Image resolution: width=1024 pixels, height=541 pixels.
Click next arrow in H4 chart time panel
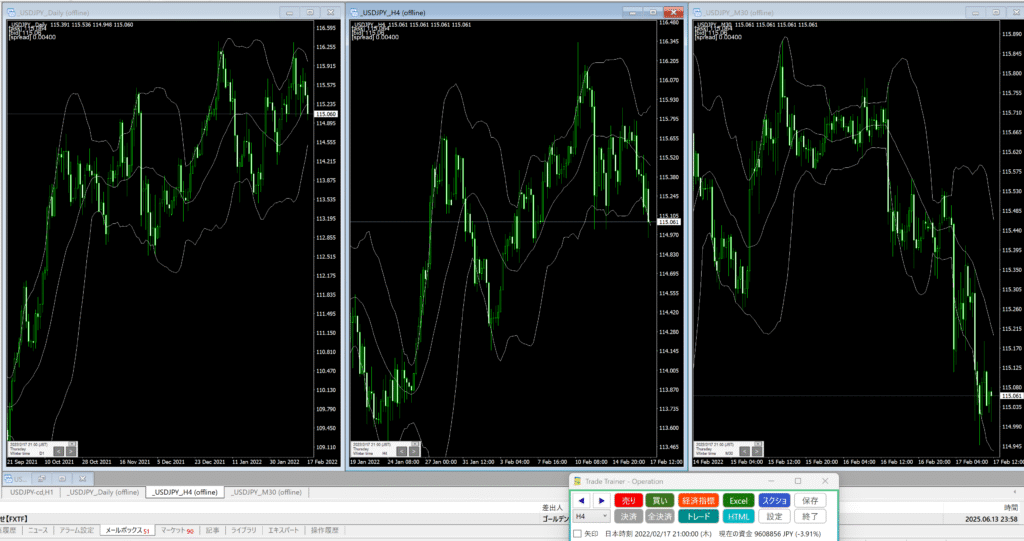[x=413, y=451]
